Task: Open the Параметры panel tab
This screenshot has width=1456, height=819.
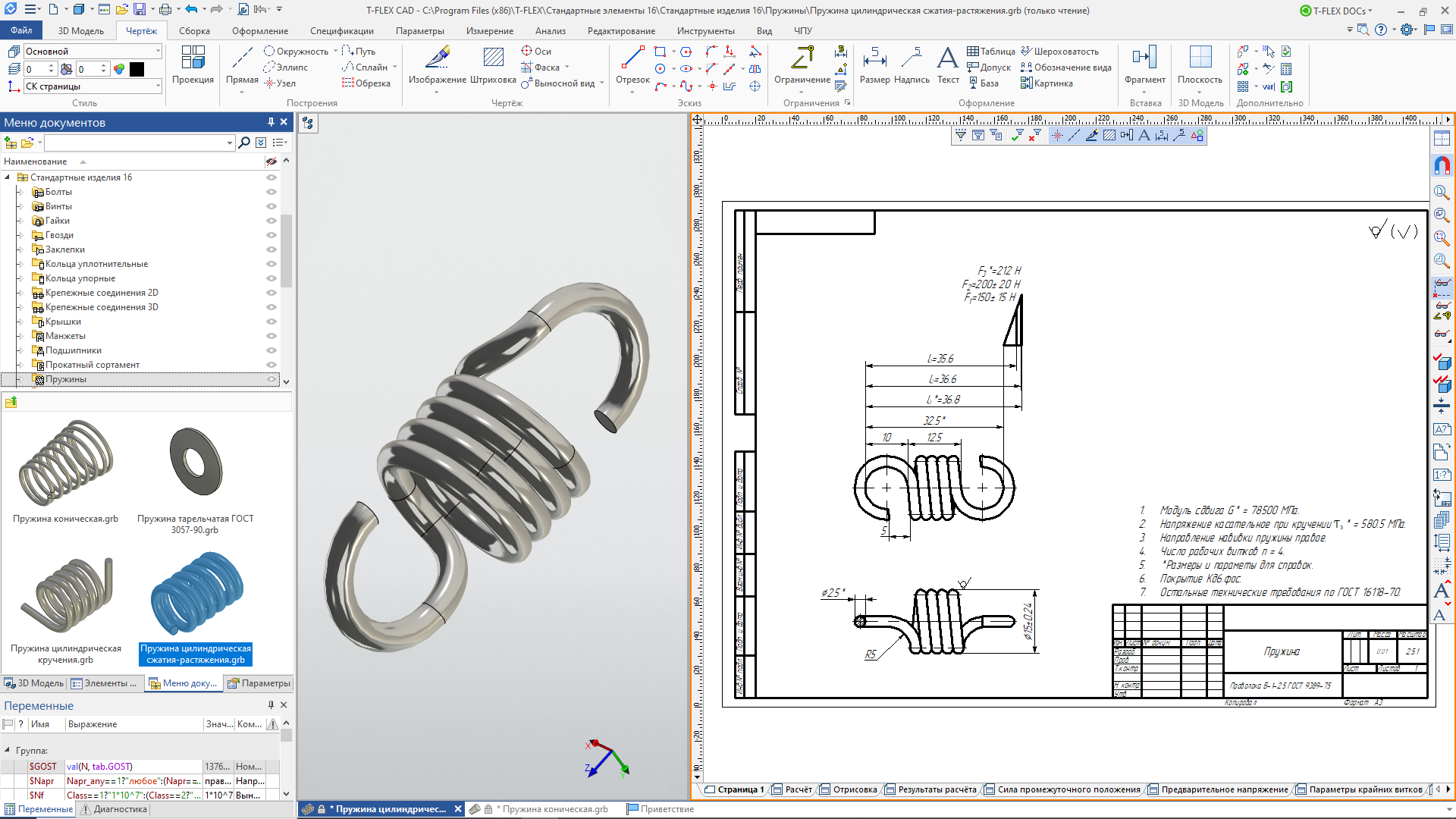Action: 259,683
